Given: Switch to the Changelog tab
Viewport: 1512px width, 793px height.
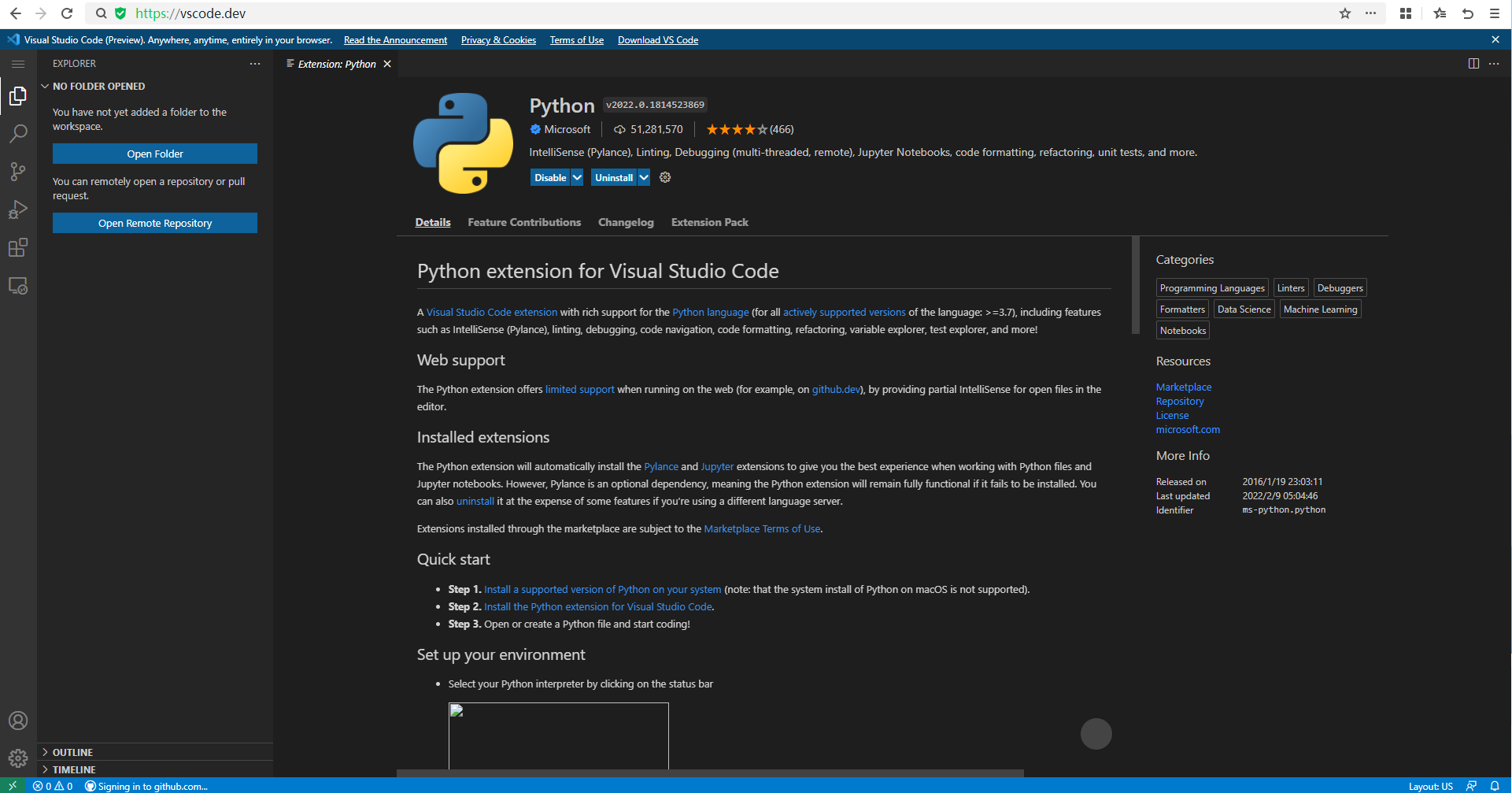Looking at the screenshot, I should (626, 222).
